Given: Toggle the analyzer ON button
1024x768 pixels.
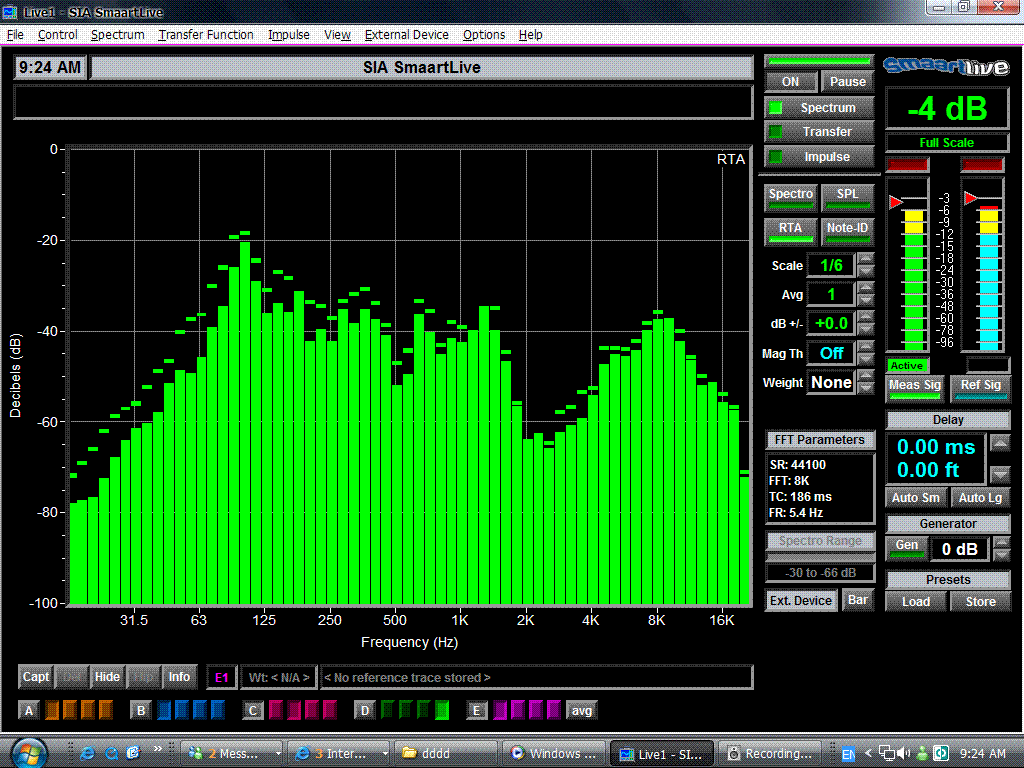Looking at the screenshot, I should click(790, 82).
